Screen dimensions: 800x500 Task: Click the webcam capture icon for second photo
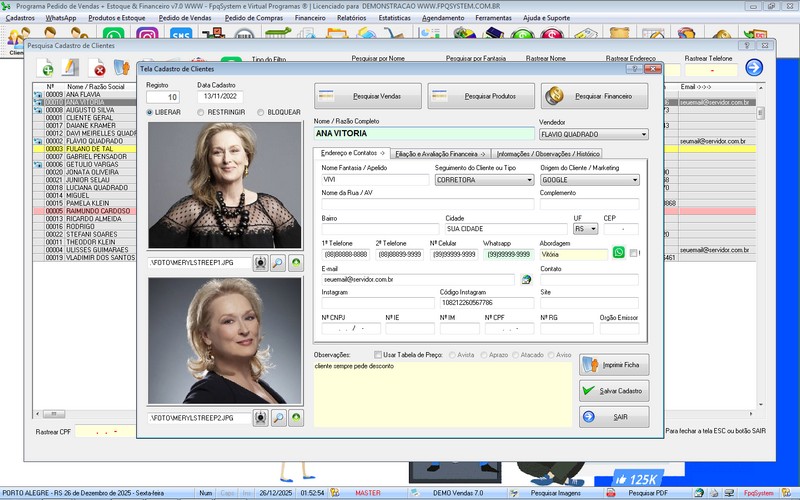point(261,417)
